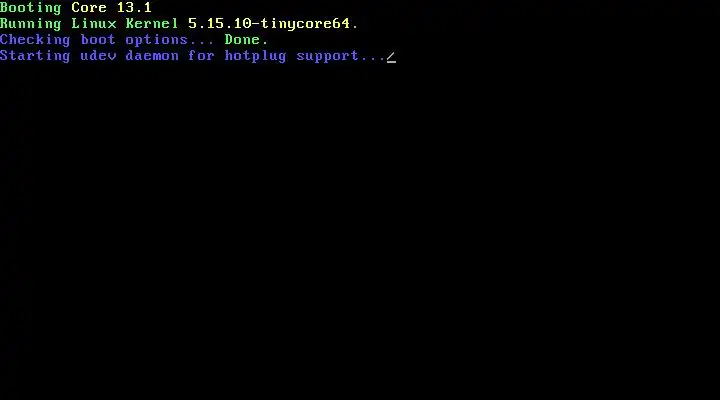This screenshot has height=400, width=720.
Task: Click the spinning cursor after support
Action: click(391, 57)
